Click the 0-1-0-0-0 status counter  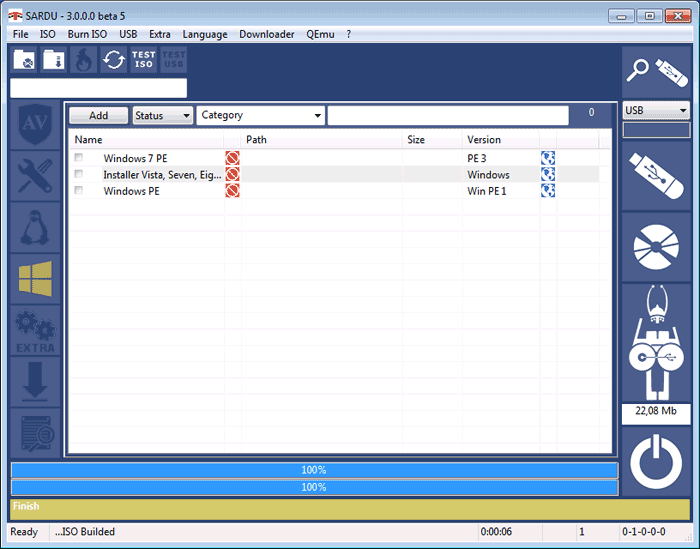644,532
